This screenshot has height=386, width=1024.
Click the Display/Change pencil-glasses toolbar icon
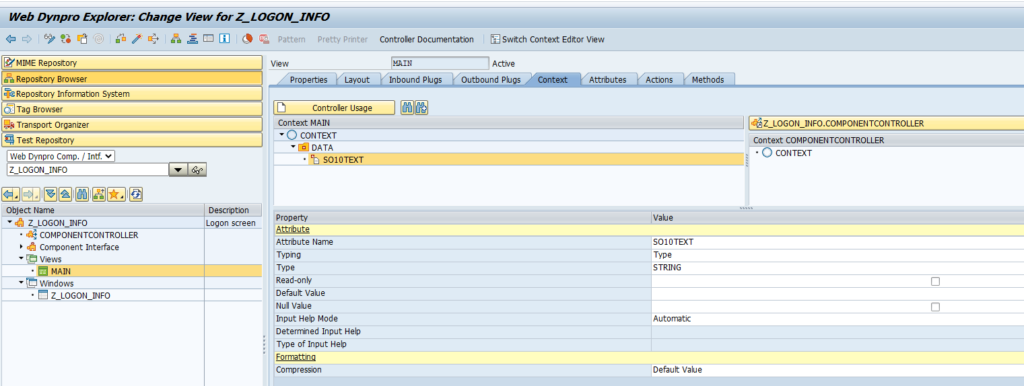tap(49, 39)
